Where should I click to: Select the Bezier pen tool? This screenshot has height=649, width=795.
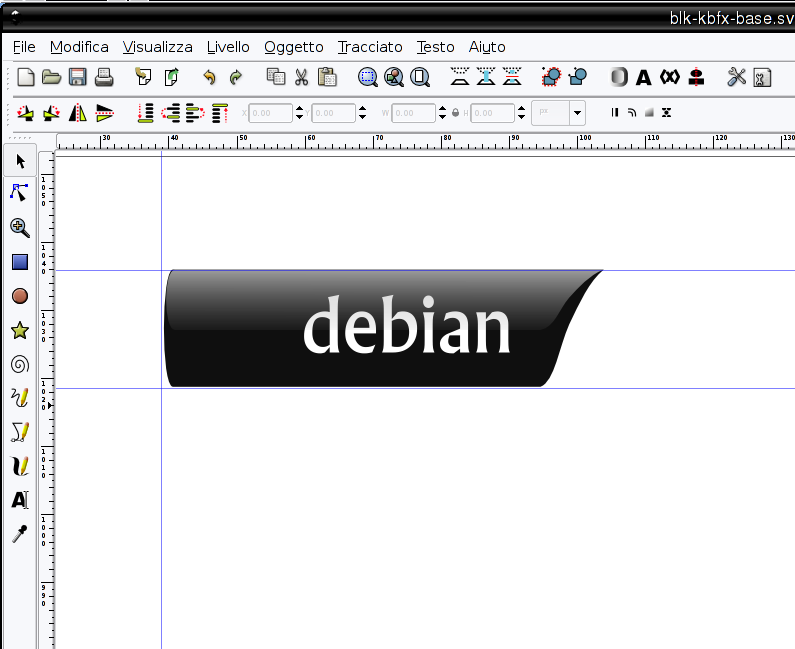20,432
